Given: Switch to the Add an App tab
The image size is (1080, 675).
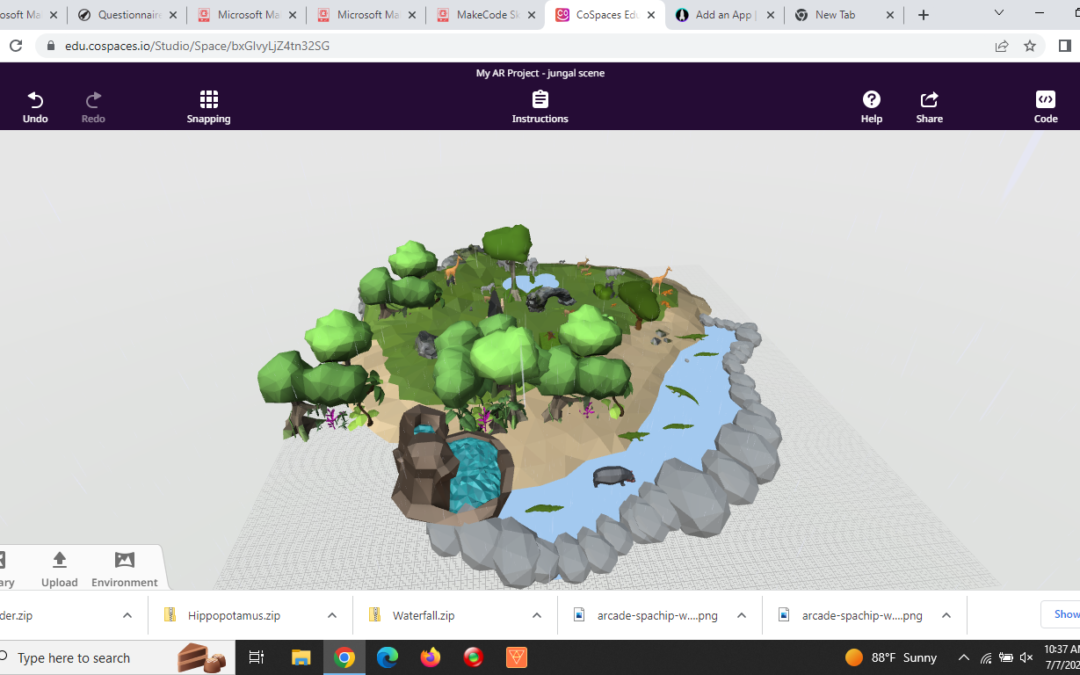Looking at the screenshot, I should point(725,14).
